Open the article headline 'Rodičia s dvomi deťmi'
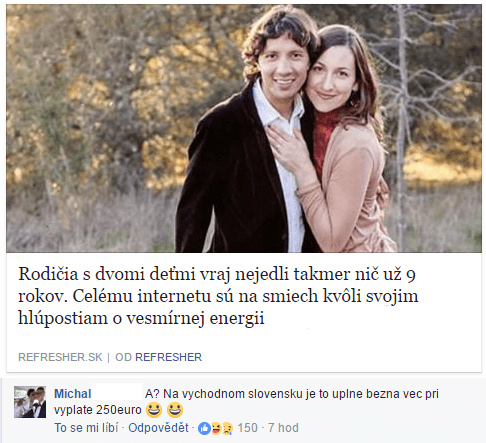The height and width of the screenshot is (443, 486). tap(218, 296)
